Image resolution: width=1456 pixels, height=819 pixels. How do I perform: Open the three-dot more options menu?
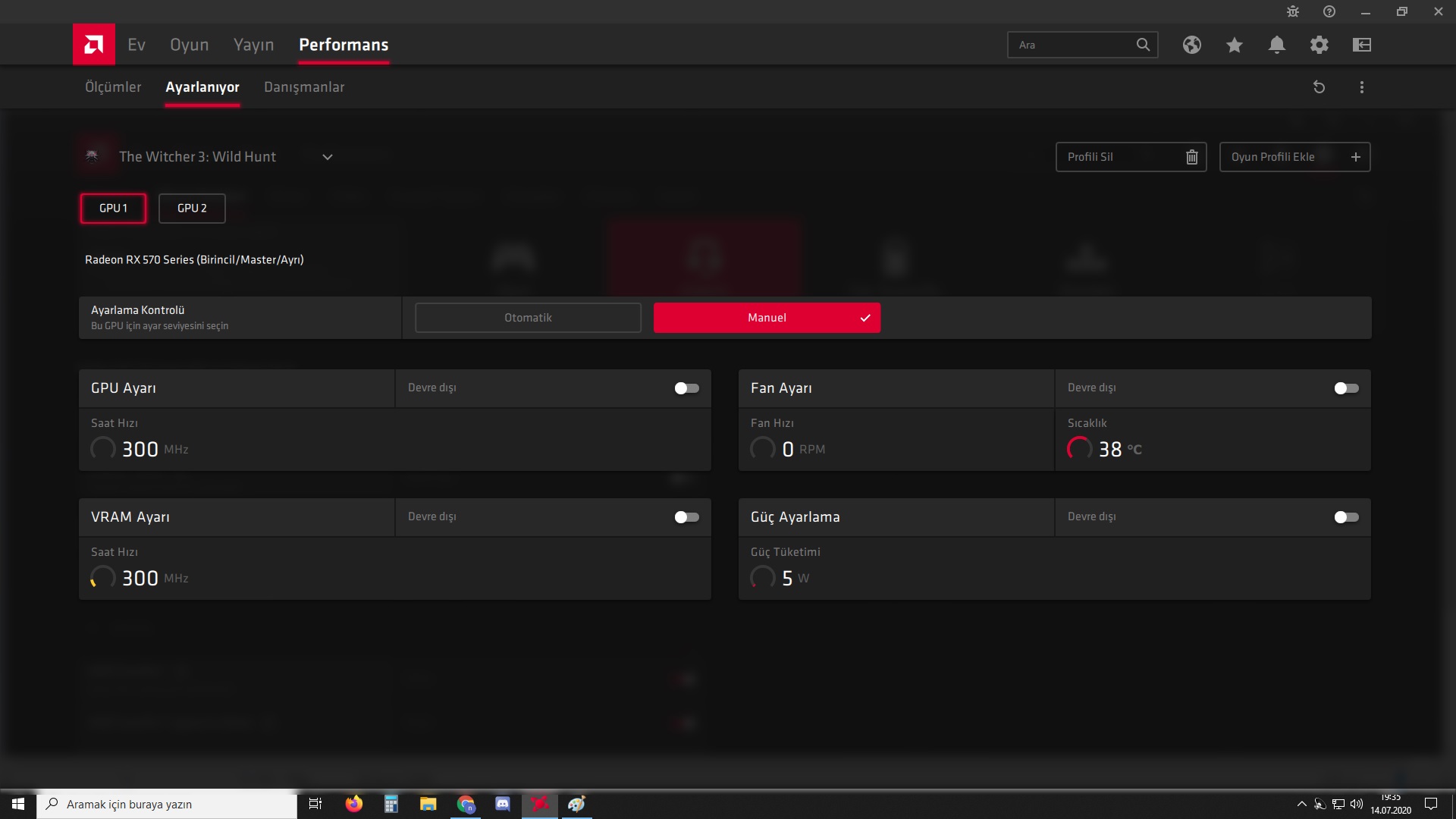tap(1361, 87)
